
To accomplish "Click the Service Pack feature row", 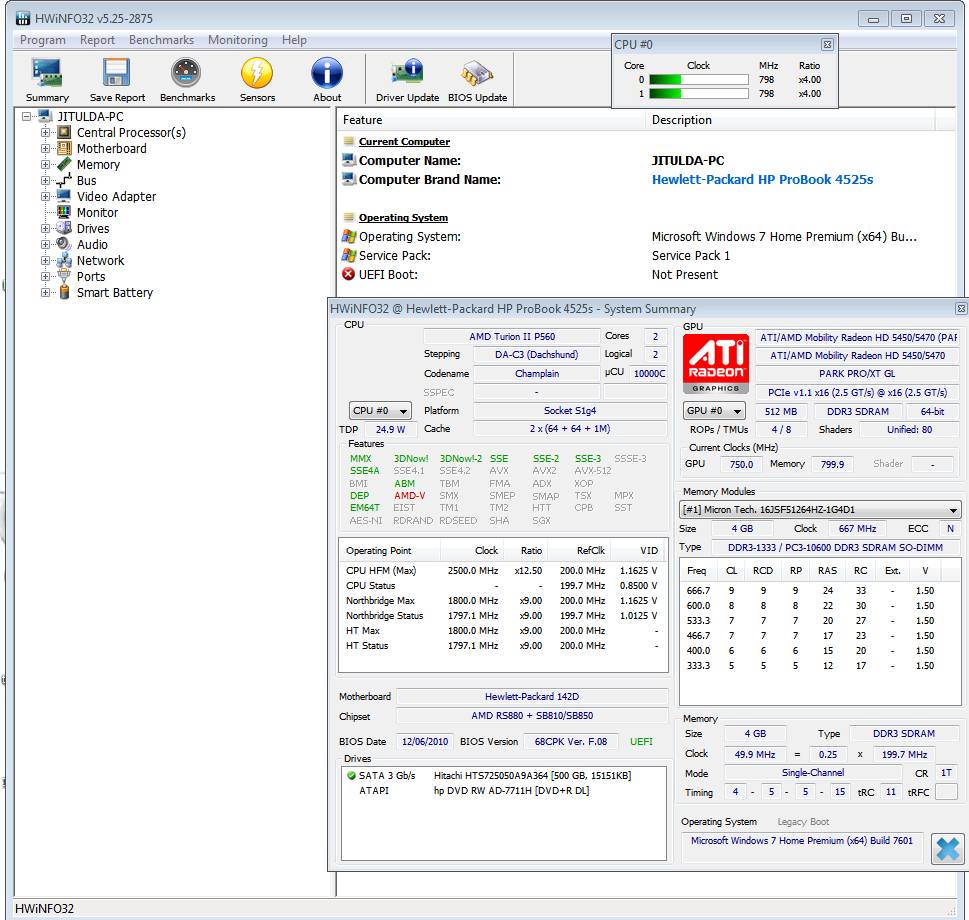I will click(646, 255).
